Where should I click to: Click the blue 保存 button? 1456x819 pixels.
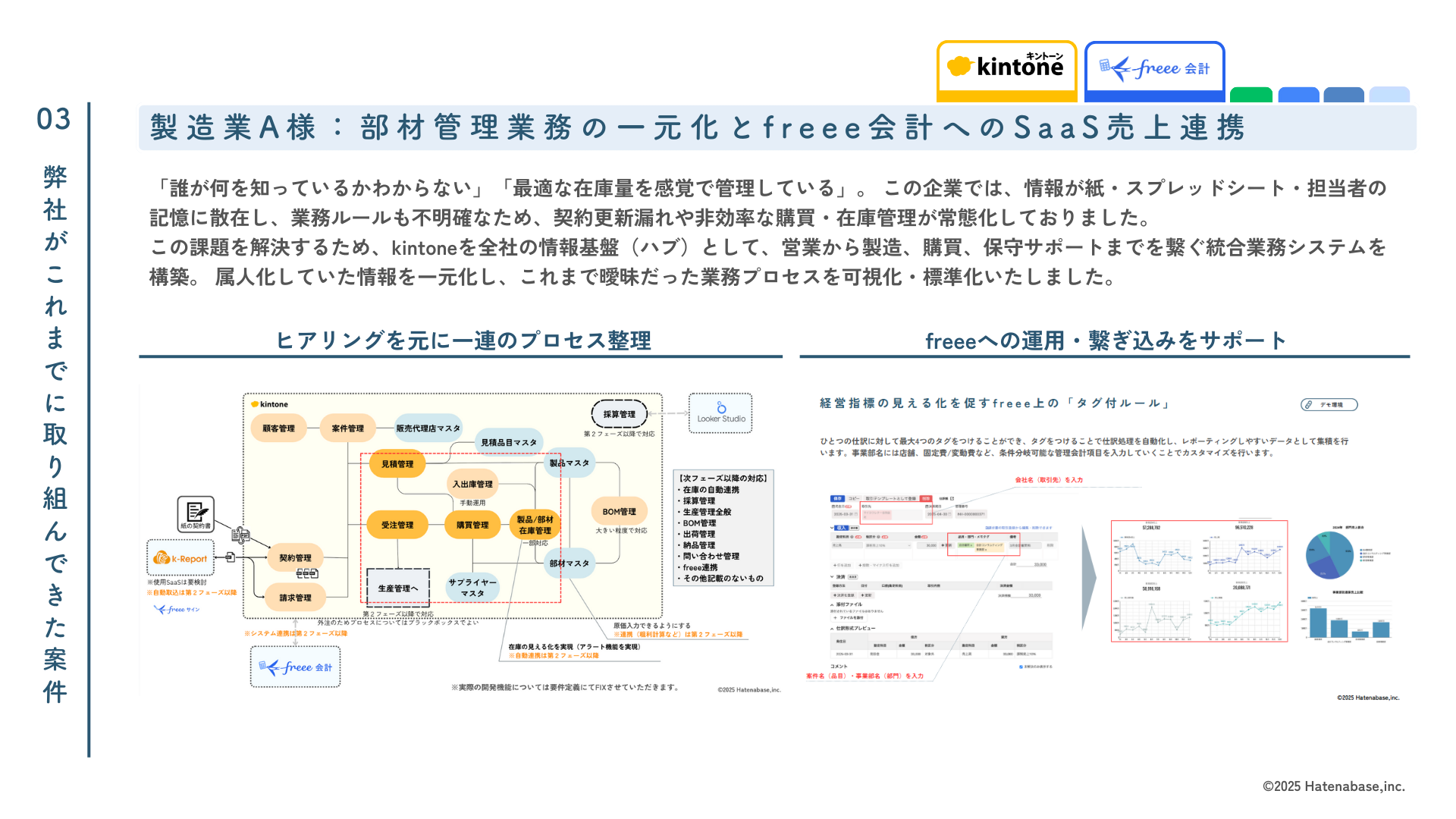coord(838,499)
